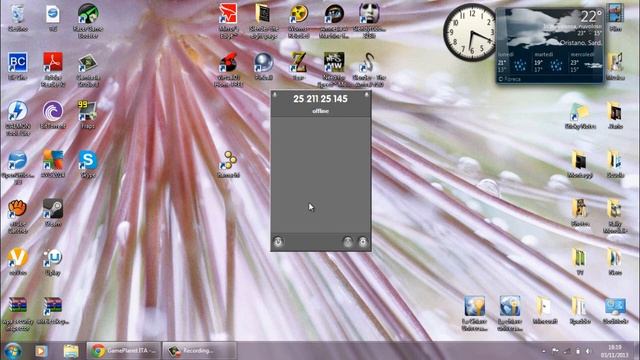
Task: Open the Uplay desktop shortcut
Action: (53, 261)
